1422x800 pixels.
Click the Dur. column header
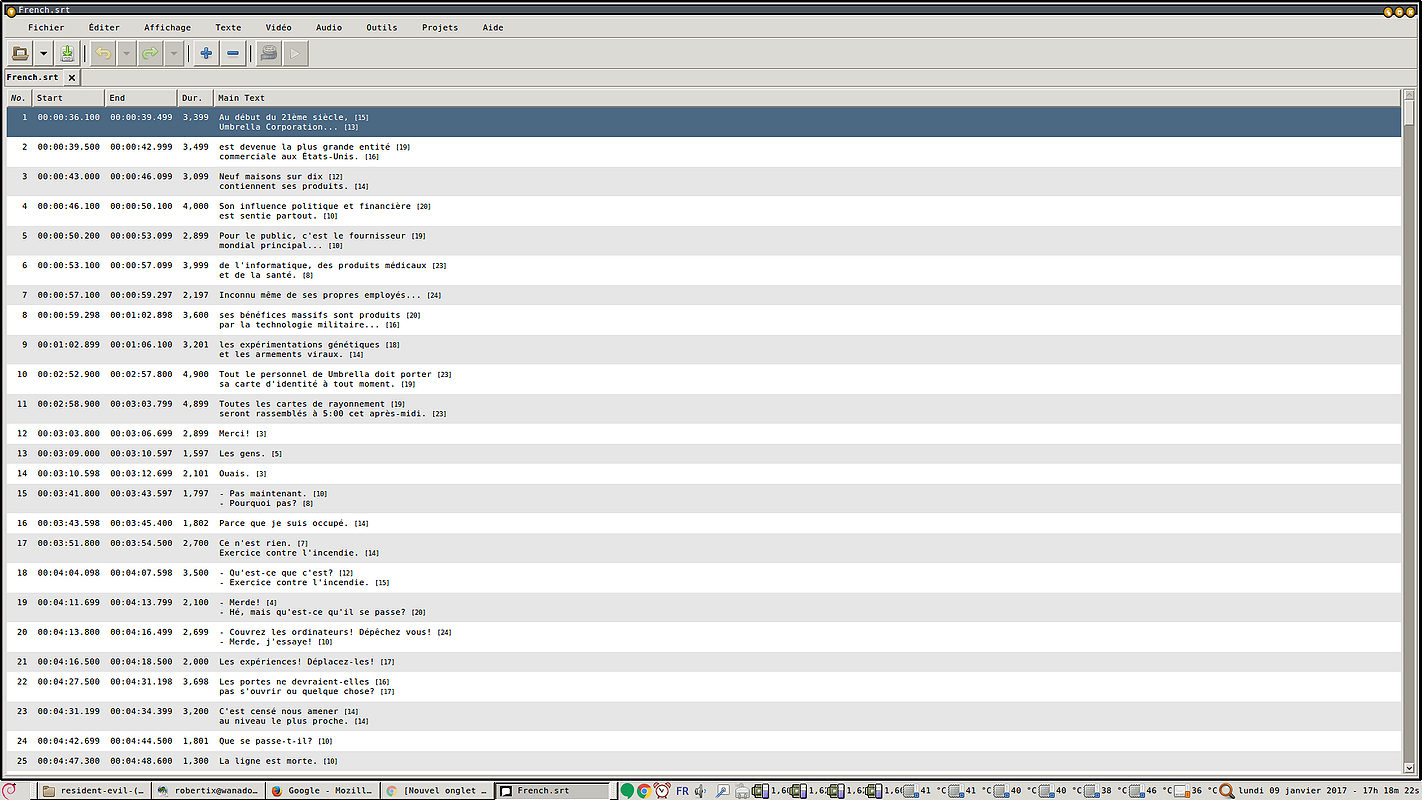(195, 98)
